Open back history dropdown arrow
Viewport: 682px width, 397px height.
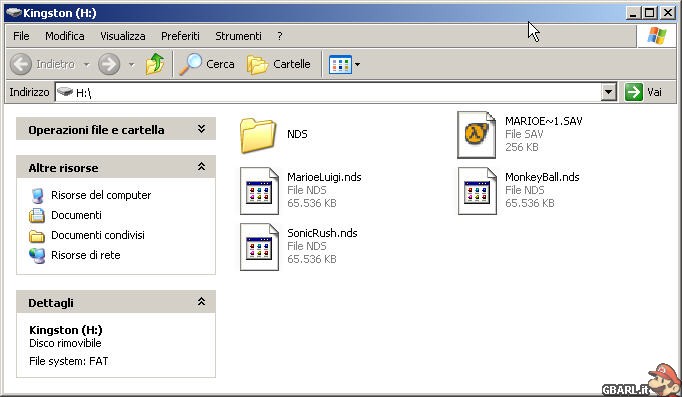pyautogui.click(x=87, y=65)
